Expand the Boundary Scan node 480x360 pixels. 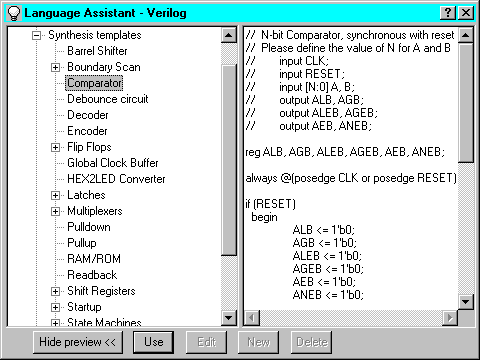pyautogui.click(x=55, y=67)
